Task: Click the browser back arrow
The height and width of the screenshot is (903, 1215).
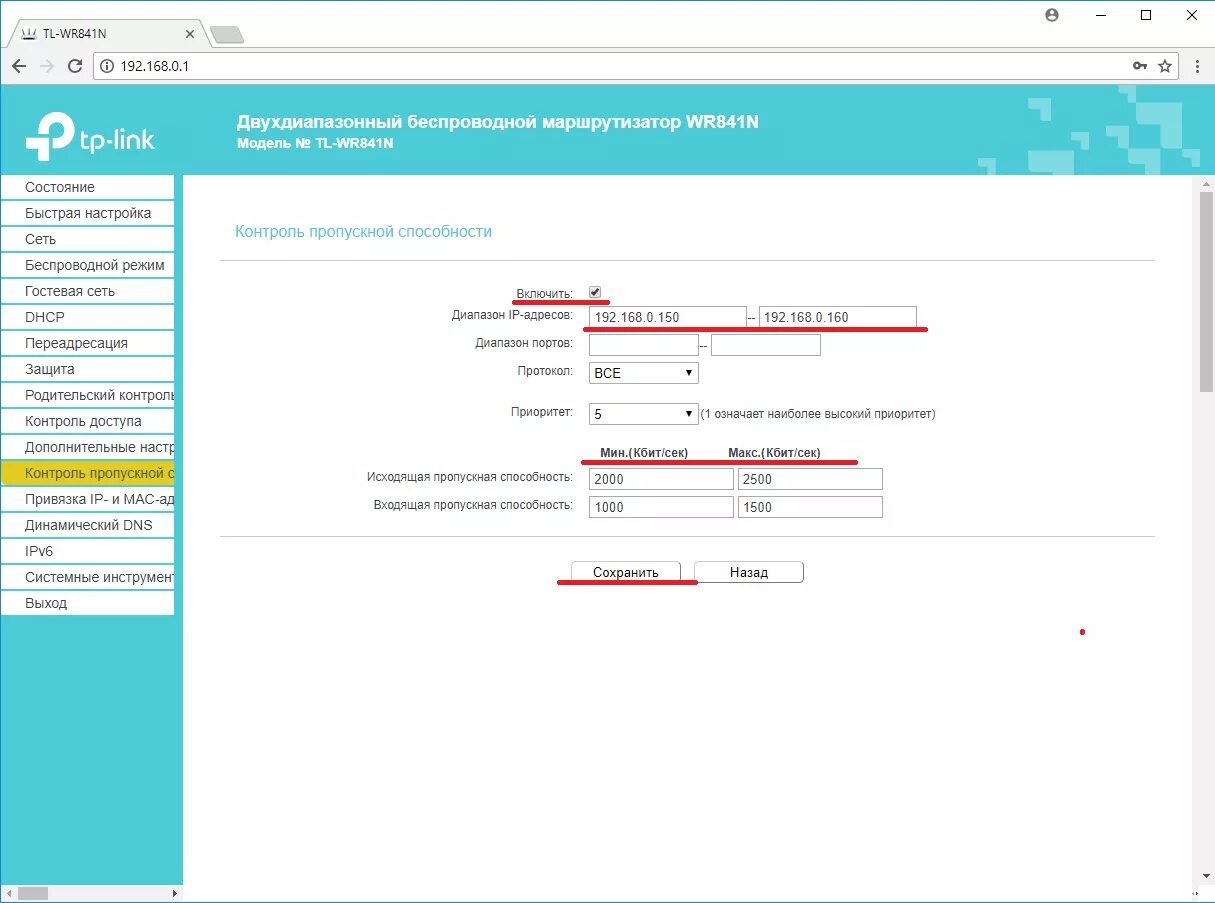Action: [19, 66]
